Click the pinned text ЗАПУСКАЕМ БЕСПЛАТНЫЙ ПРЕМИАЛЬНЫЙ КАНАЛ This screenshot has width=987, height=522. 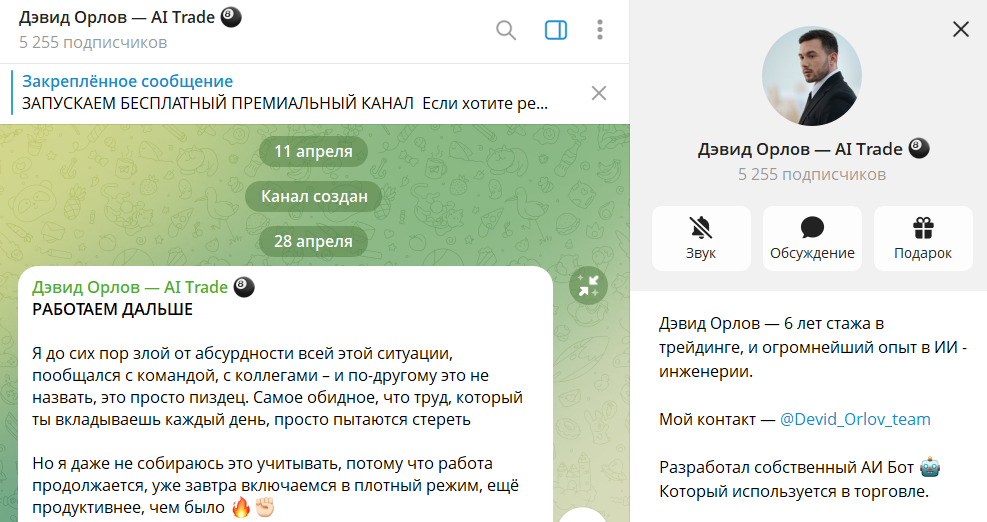[x=218, y=103]
